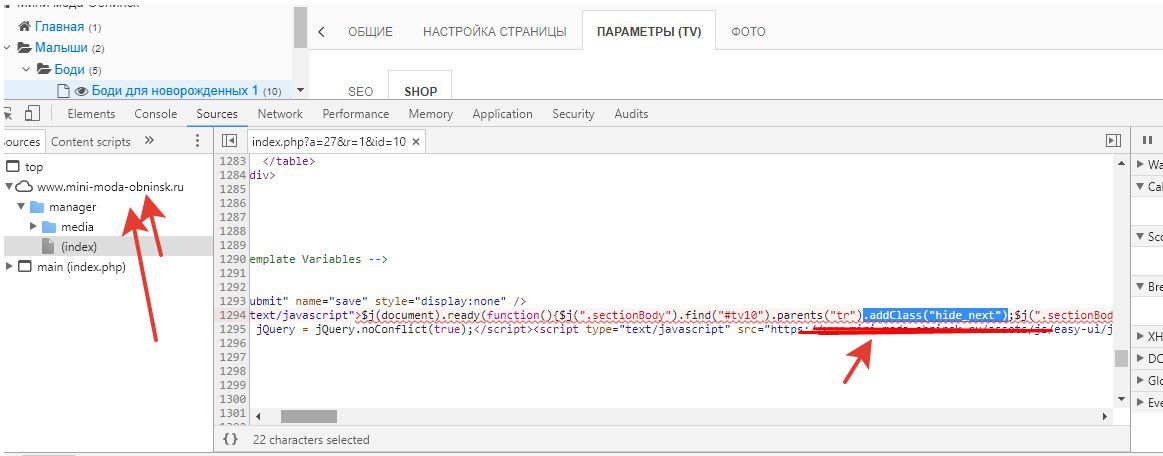Click the eye icon of Боди для новорожденных 1

[82, 91]
